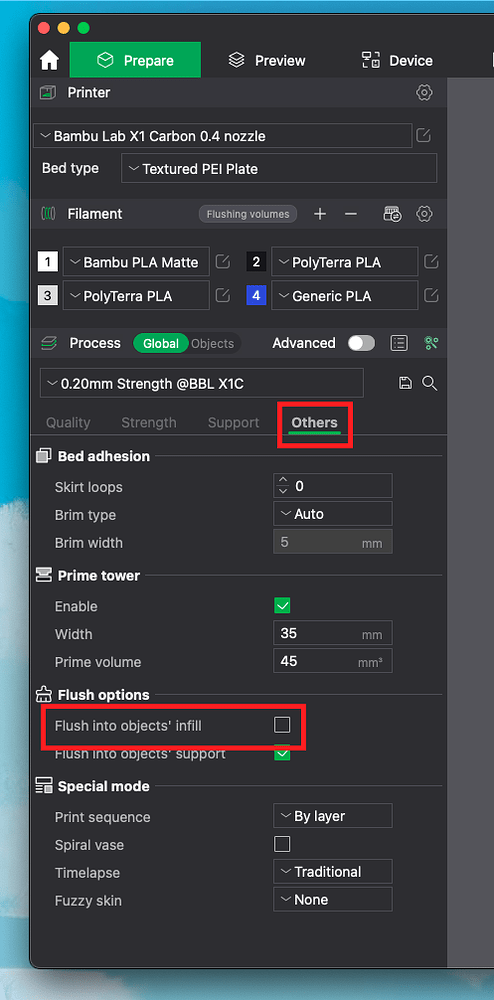Remove a filament with minus icon
The image size is (494, 1000).
click(x=351, y=214)
